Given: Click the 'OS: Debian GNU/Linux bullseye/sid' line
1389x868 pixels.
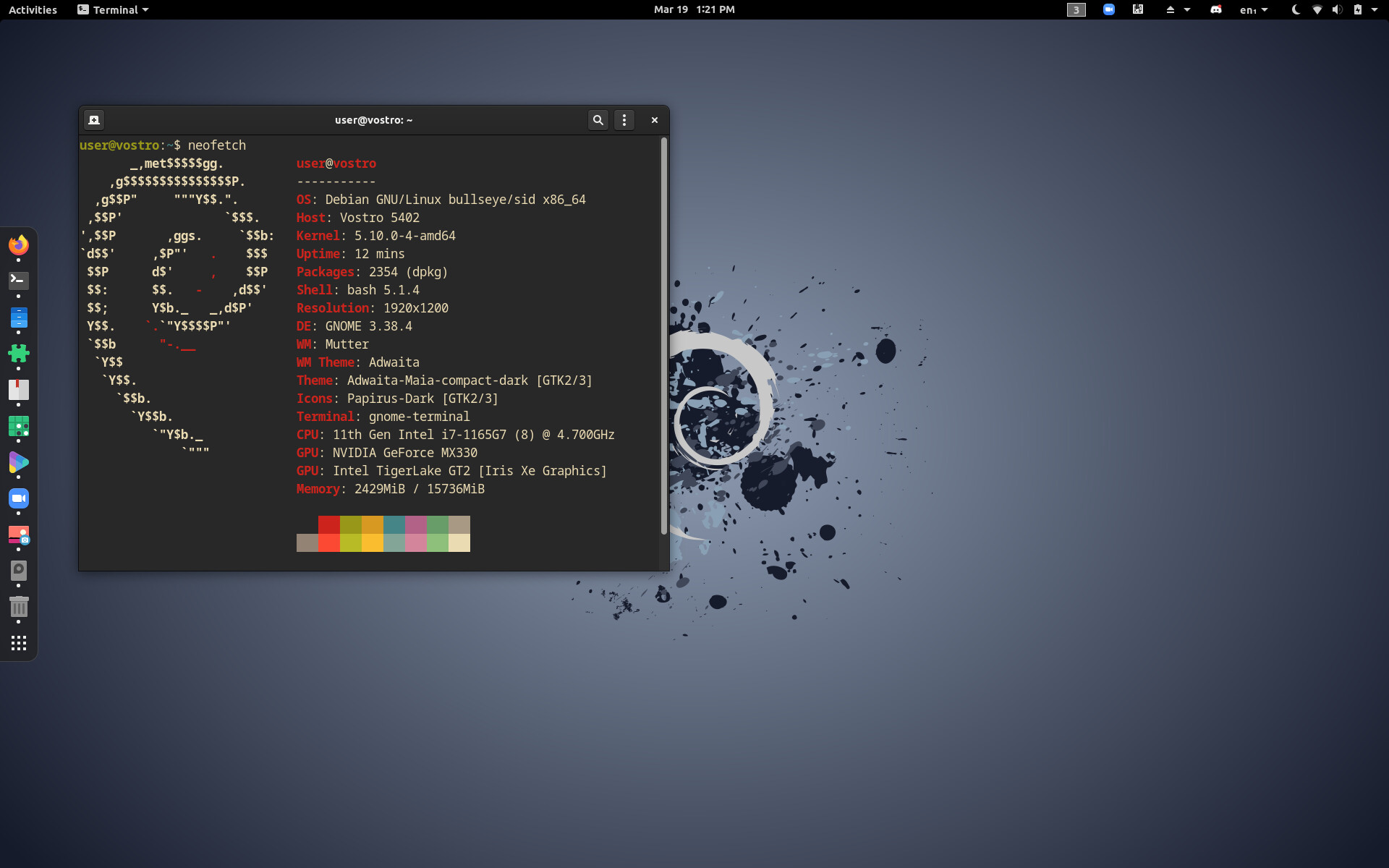Looking at the screenshot, I should click(x=441, y=200).
